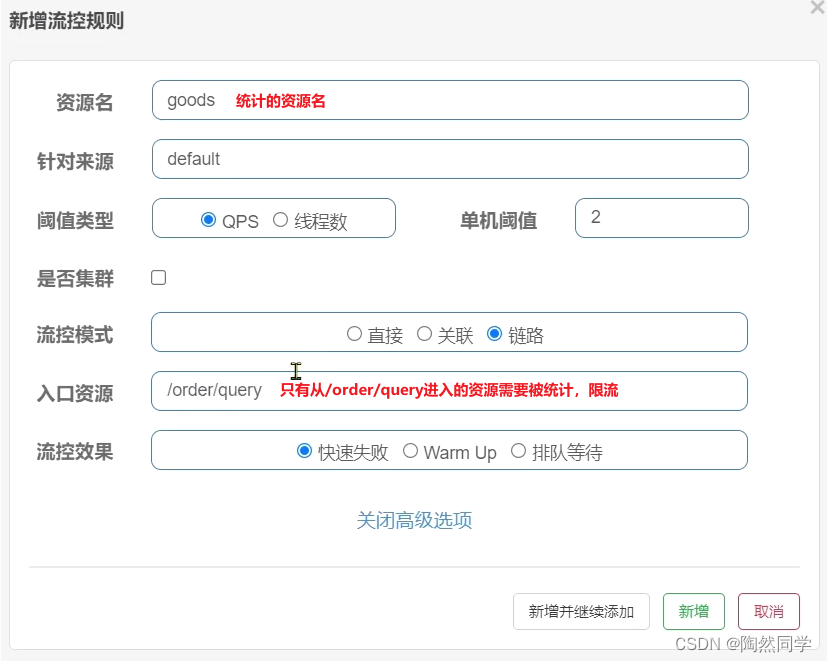This screenshot has height=662, width=827.
Task: Choose 关联 flow control mode
Action: tap(424, 334)
